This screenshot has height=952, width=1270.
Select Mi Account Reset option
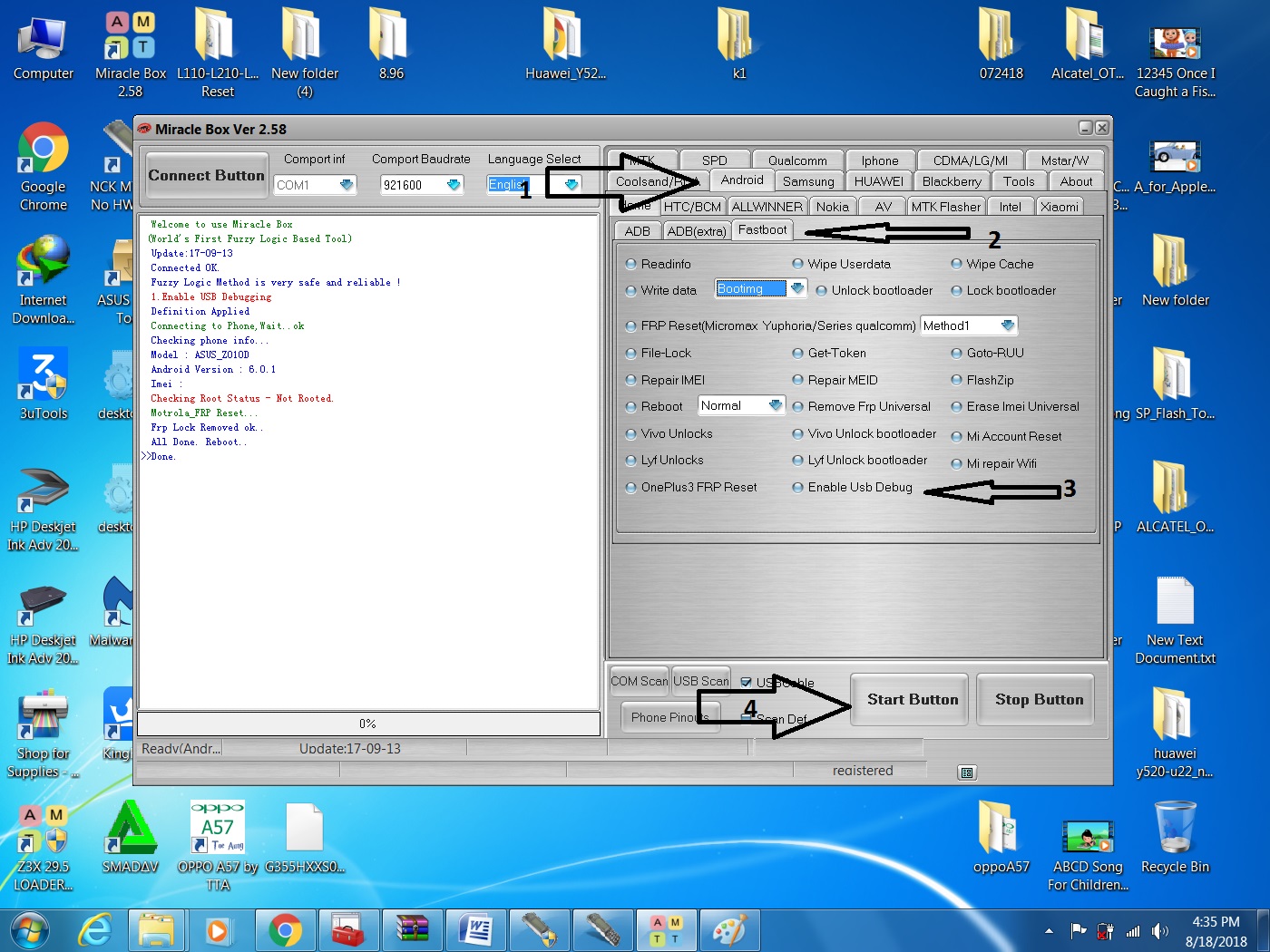[x=1006, y=436]
